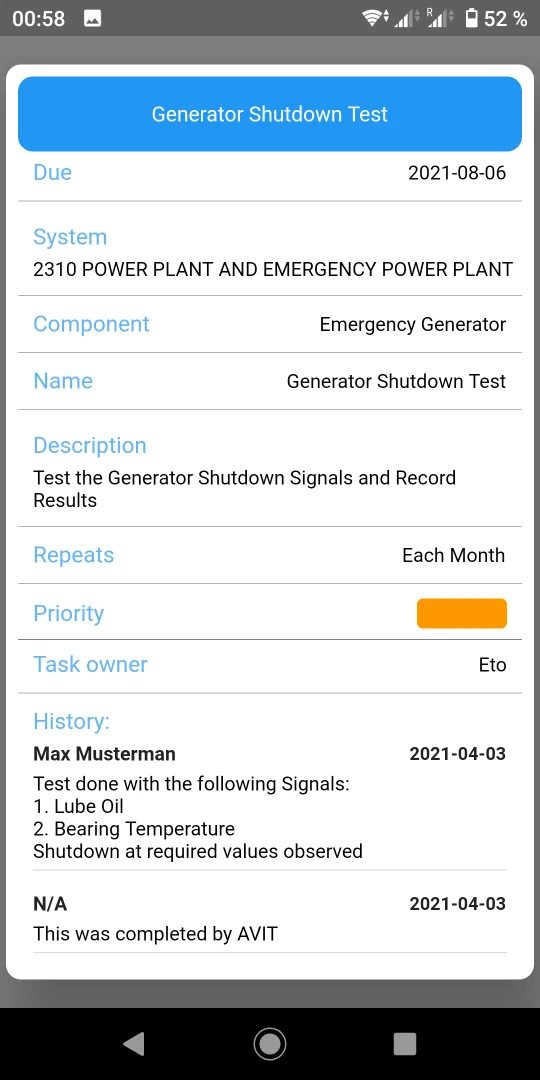Click the orange Priority color swatch
The height and width of the screenshot is (1080, 540).
click(461, 613)
